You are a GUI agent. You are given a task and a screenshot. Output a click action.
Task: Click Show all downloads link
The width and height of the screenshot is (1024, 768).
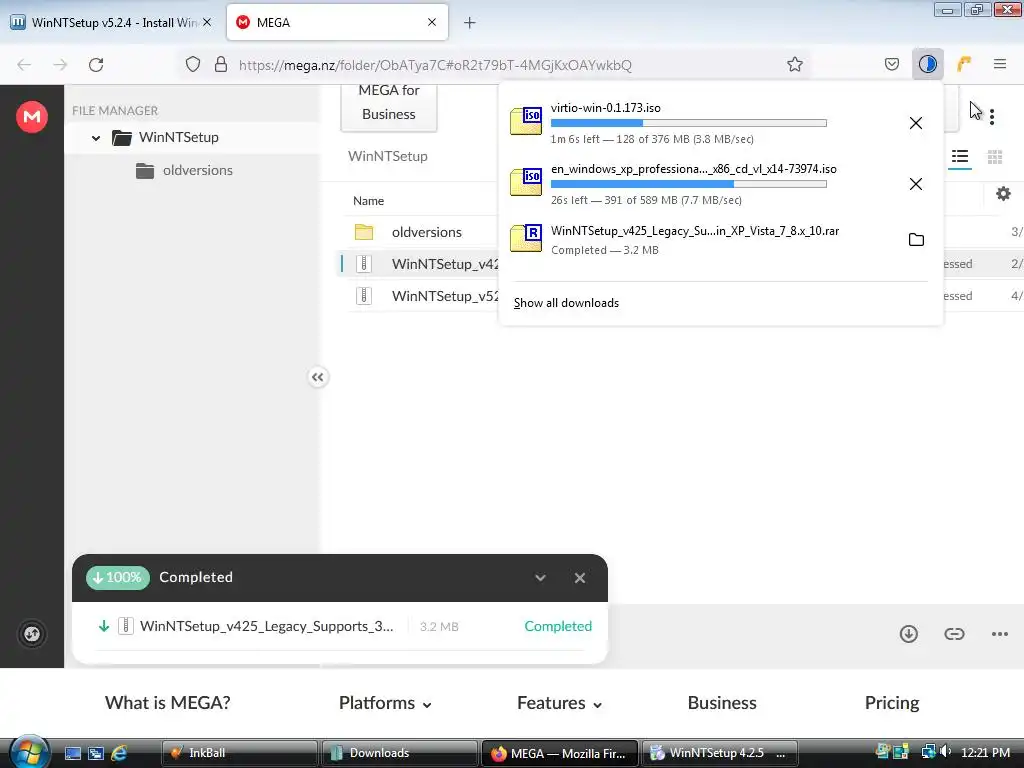566,303
